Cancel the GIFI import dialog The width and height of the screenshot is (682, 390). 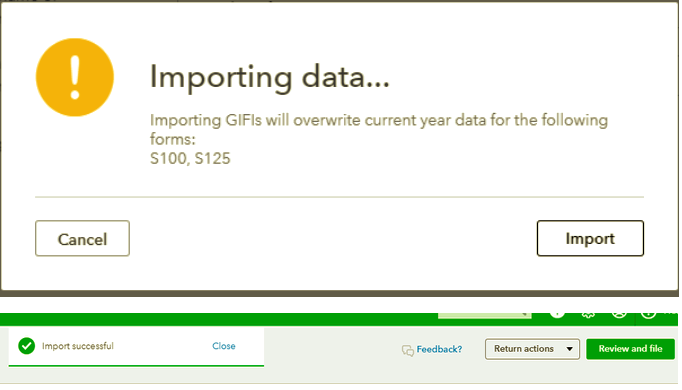point(82,238)
